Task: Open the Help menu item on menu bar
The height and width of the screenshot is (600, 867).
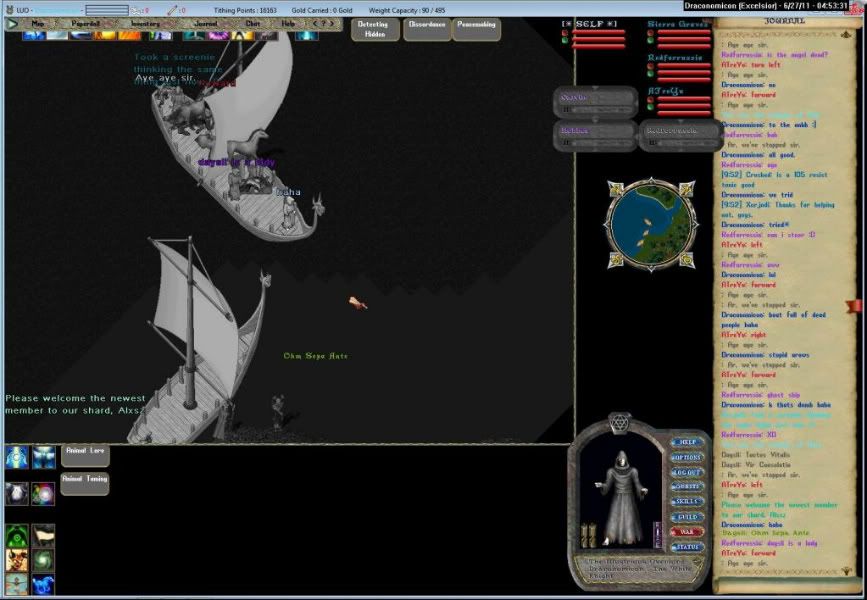Action: click(288, 24)
